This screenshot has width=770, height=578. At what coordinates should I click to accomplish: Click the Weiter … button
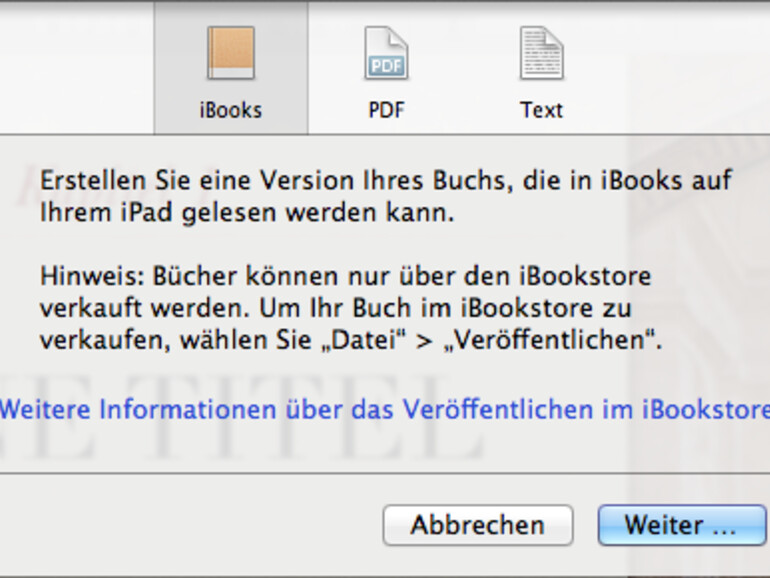point(682,525)
